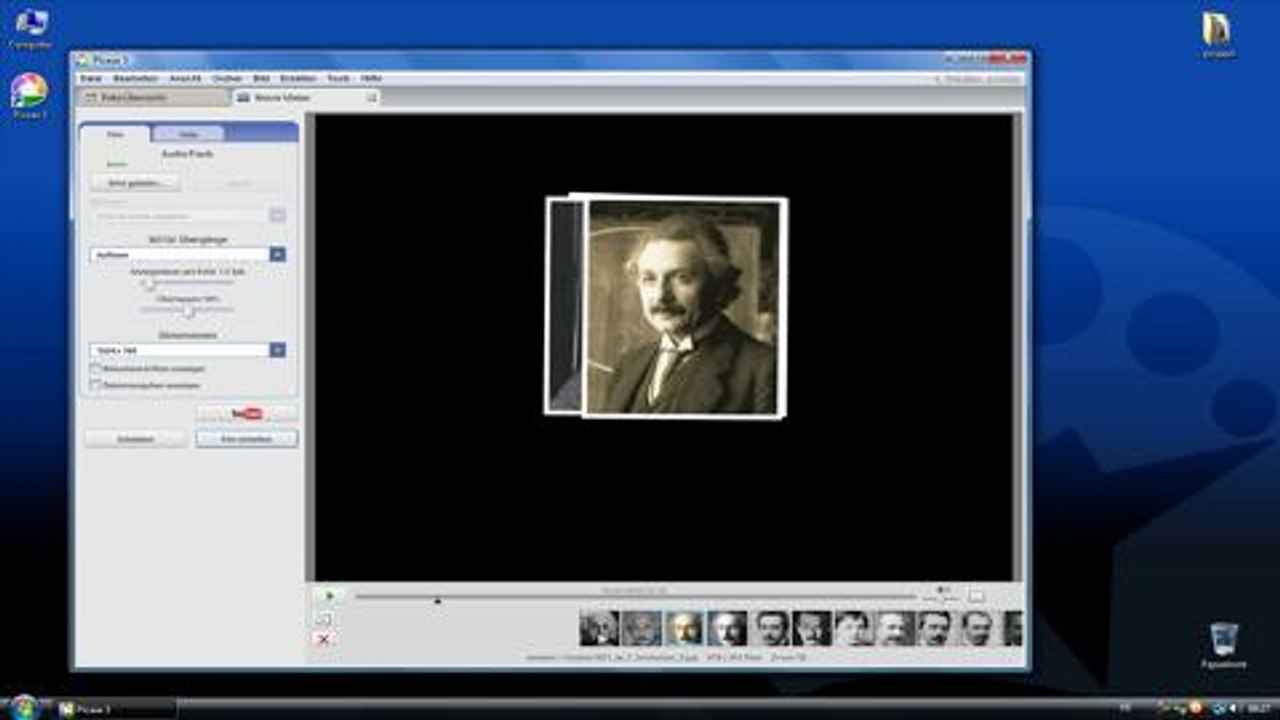Select the second thumbnail in the filmstrip
1280x720 pixels.
tap(642, 628)
